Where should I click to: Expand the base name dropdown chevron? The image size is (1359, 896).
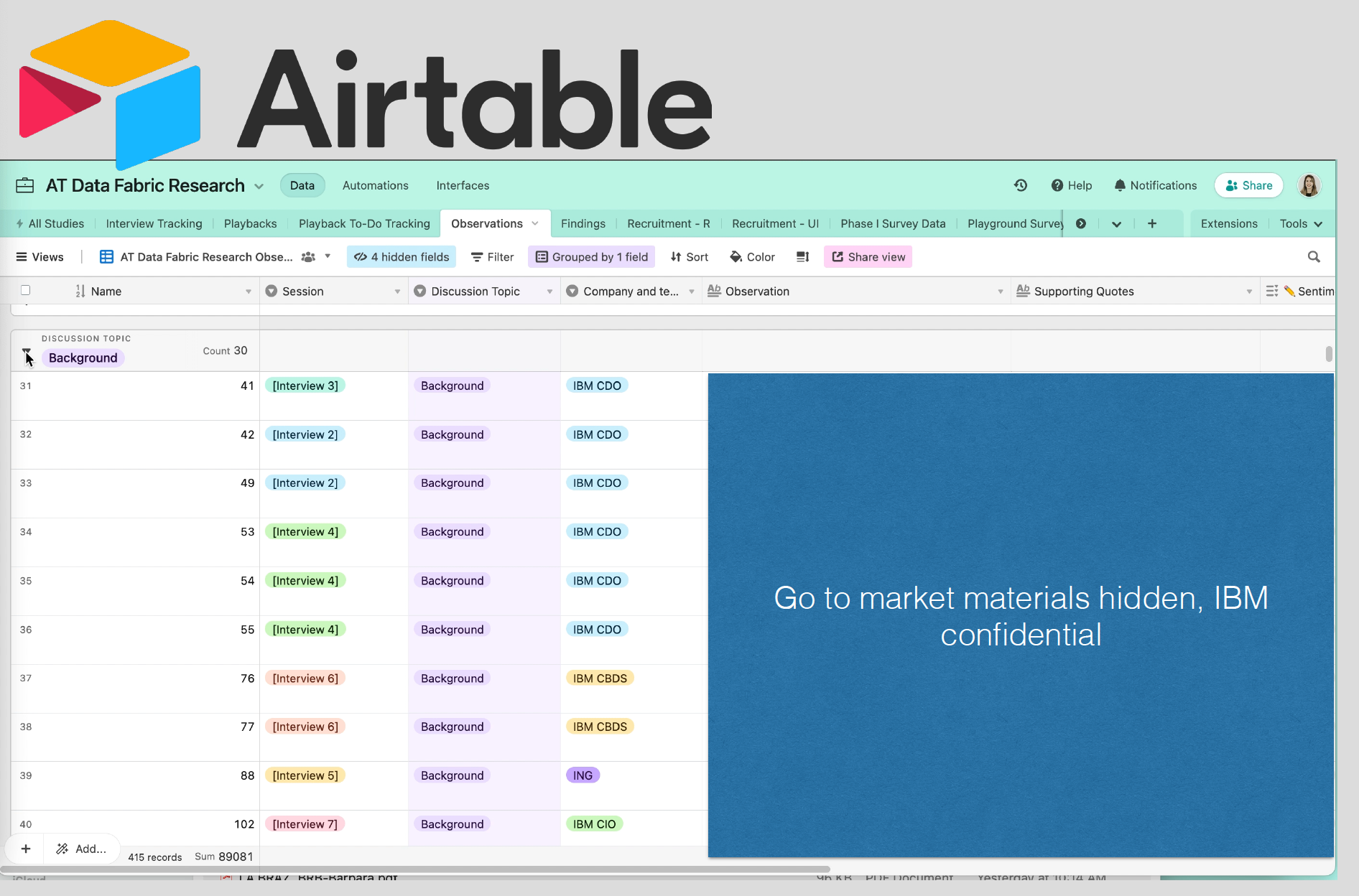[259, 187]
